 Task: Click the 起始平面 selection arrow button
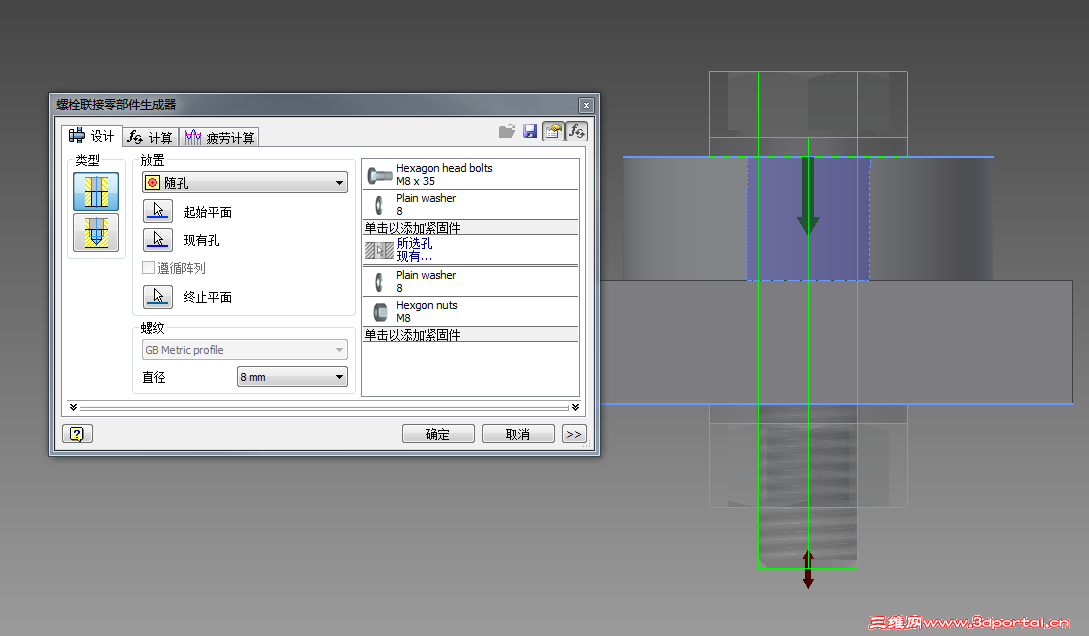coord(158,211)
